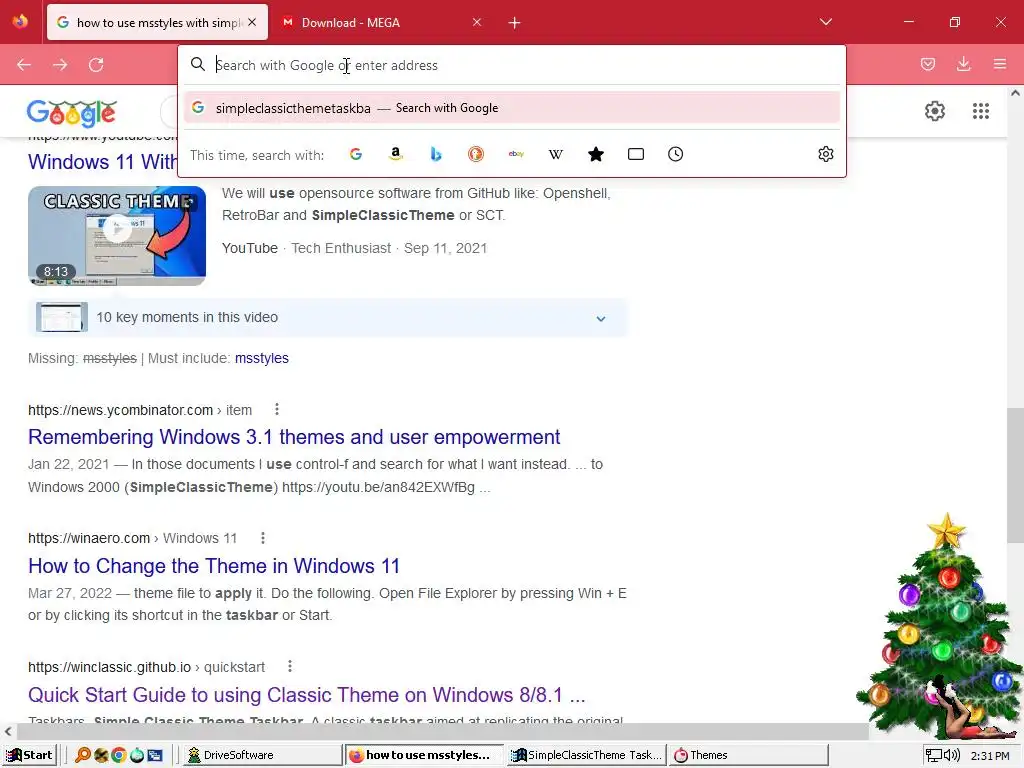The height and width of the screenshot is (768, 1024).
Task: Reload the current page
Action: pos(96,65)
